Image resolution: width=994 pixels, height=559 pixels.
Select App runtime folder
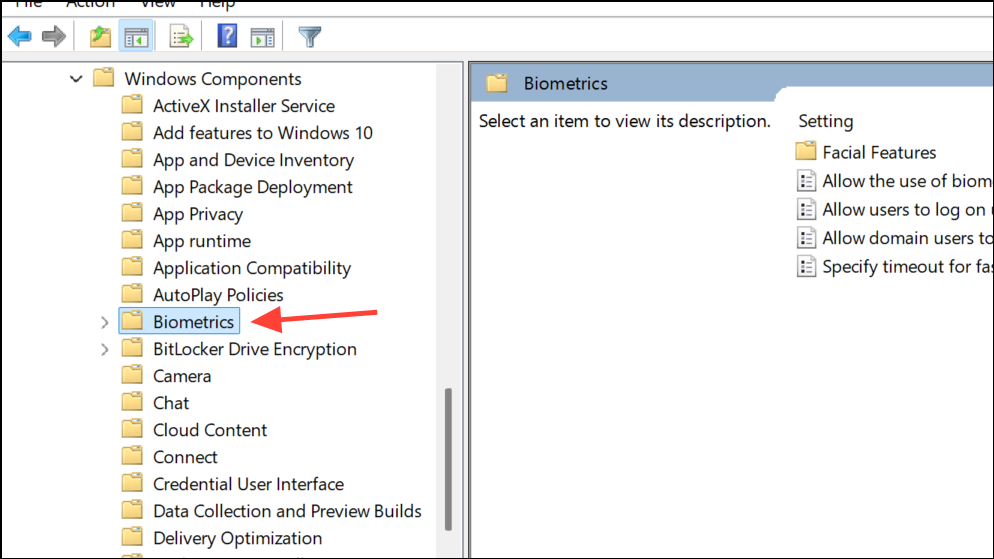click(202, 241)
